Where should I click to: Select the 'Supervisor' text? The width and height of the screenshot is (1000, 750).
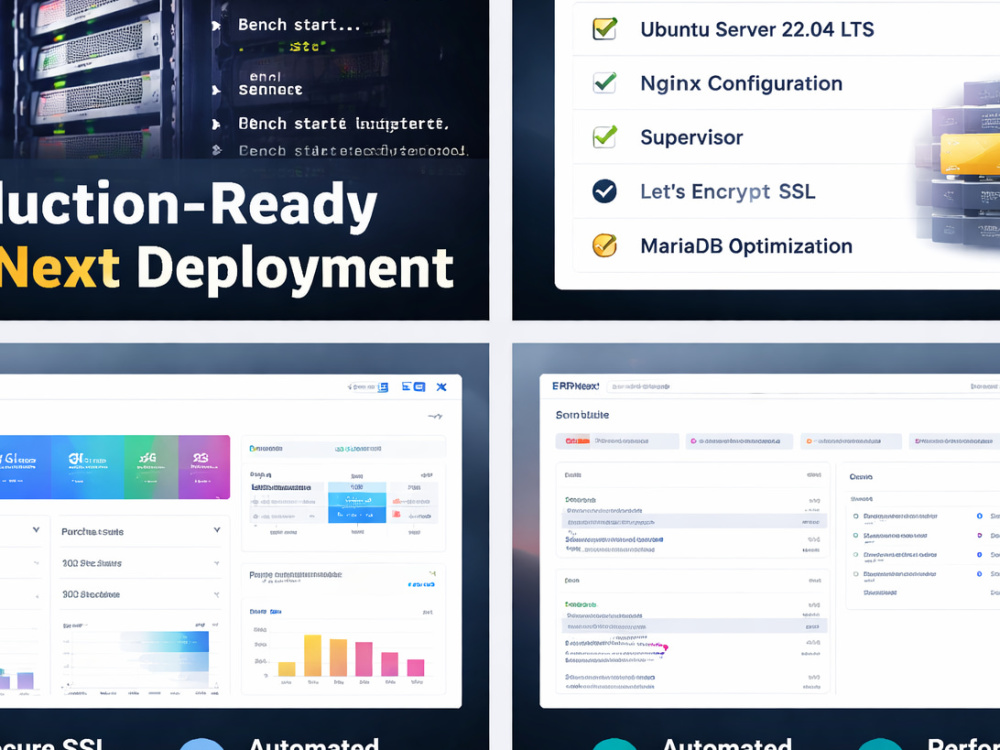tap(691, 138)
